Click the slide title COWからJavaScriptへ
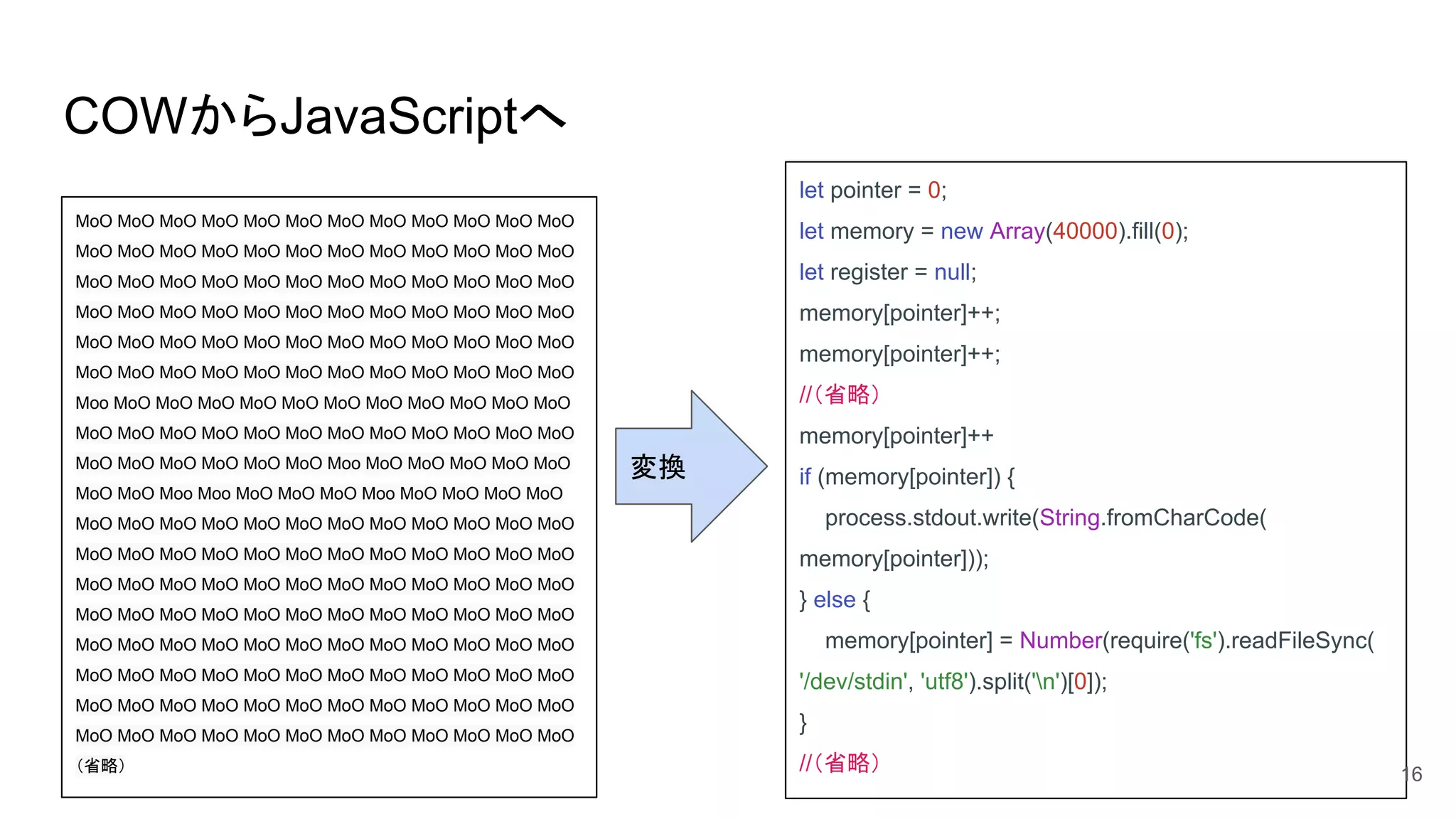Screen dimensions: 1456x819 [x=315, y=116]
